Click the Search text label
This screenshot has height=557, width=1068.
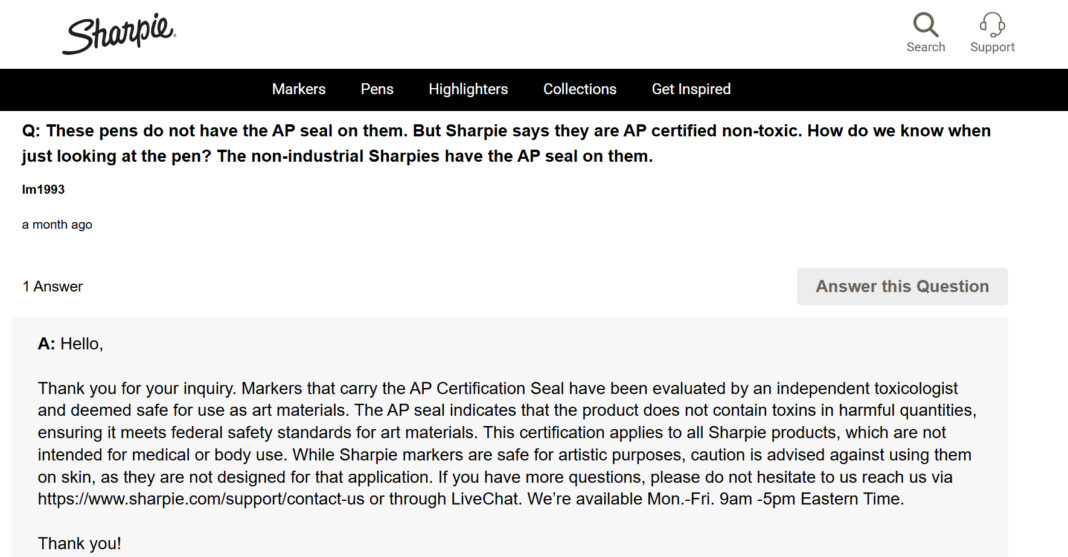click(x=926, y=47)
